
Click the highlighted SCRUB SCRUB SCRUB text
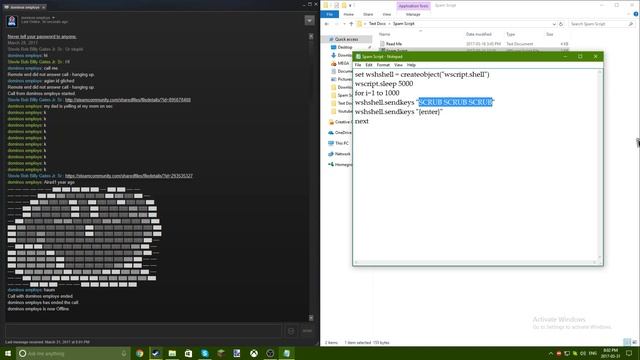(456, 102)
